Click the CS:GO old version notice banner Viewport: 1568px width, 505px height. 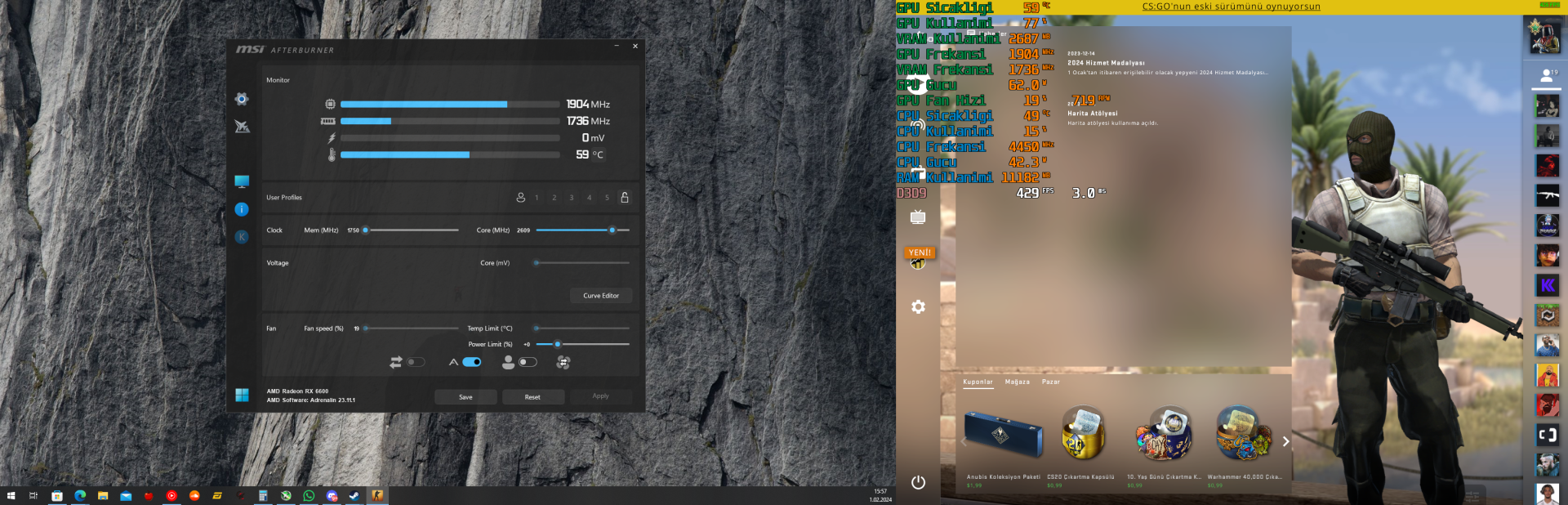pyautogui.click(x=1231, y=7)
